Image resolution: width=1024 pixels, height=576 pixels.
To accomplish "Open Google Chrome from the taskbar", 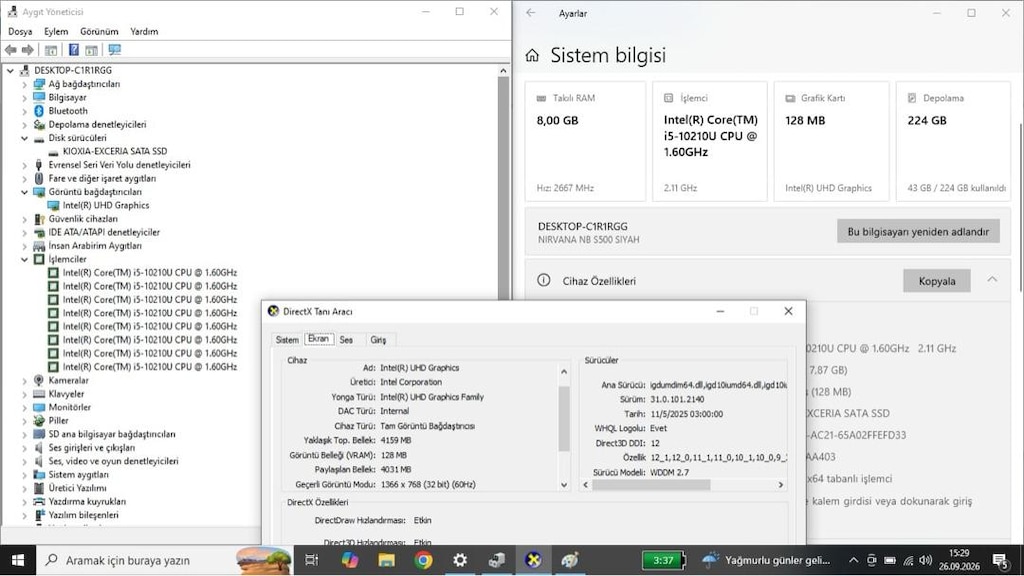I will [423, 560].
